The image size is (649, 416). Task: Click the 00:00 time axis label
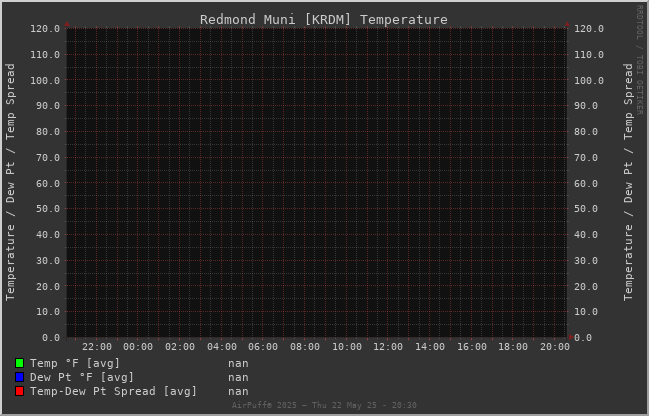click(138, 347)
